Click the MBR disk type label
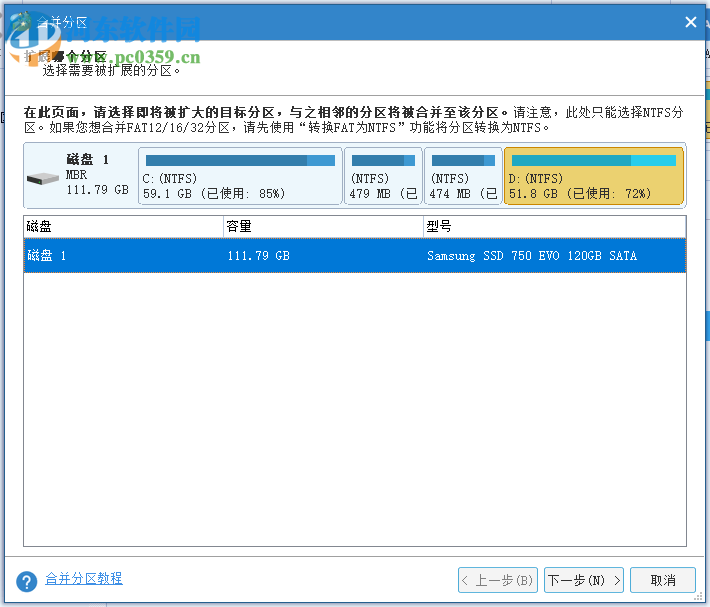The image size is (710, 607). (77, 175)
